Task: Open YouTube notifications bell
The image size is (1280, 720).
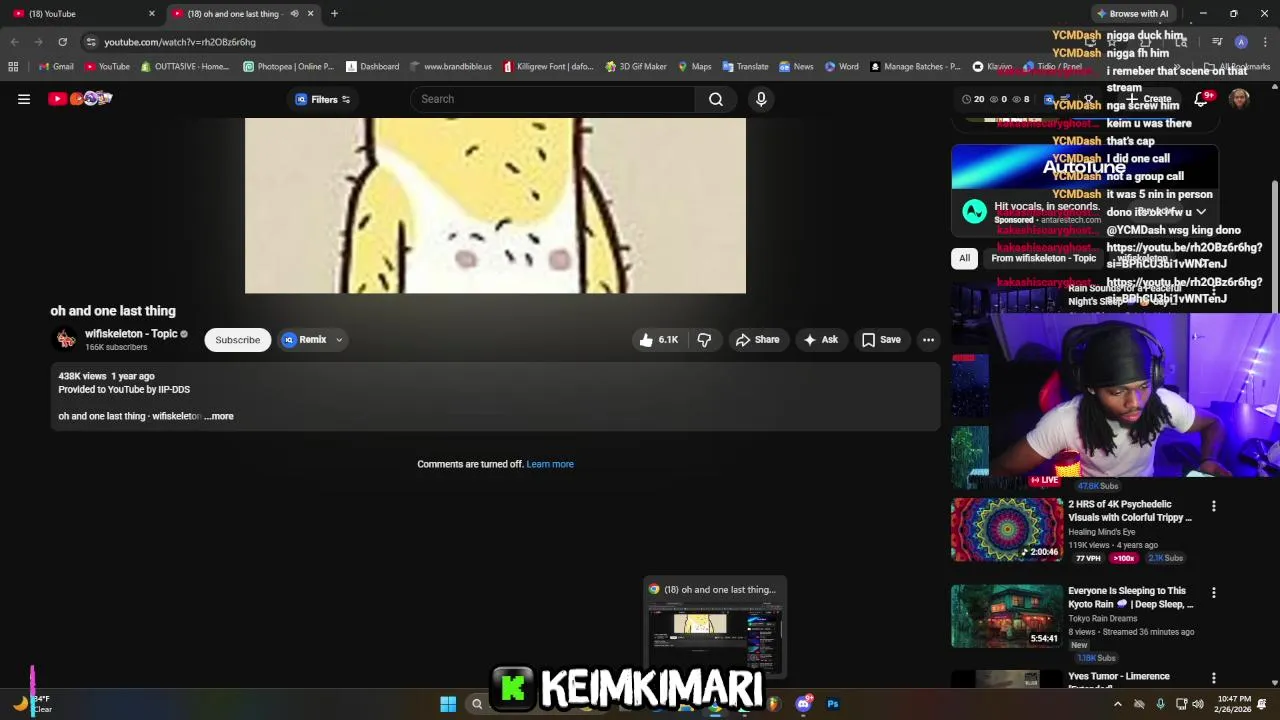Action: [x=1201, y=99]
